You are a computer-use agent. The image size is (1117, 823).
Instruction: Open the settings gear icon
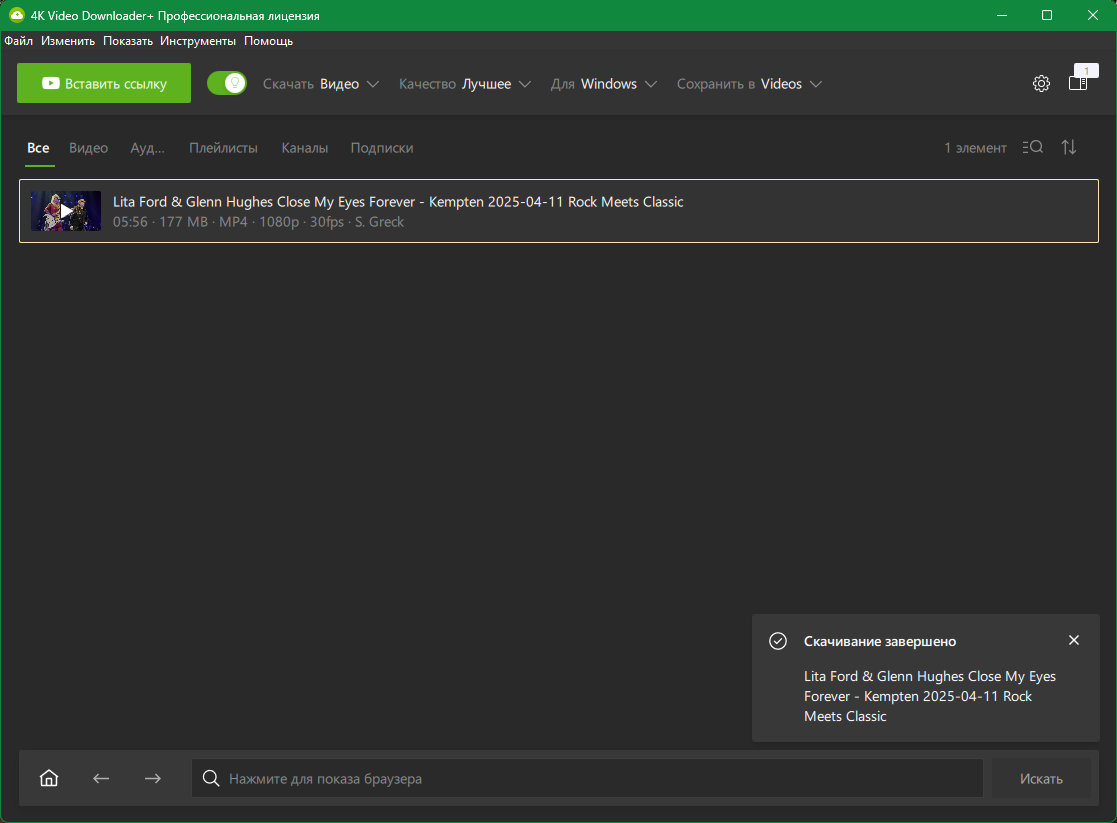pyautogui.click(x=1041, y=83)
